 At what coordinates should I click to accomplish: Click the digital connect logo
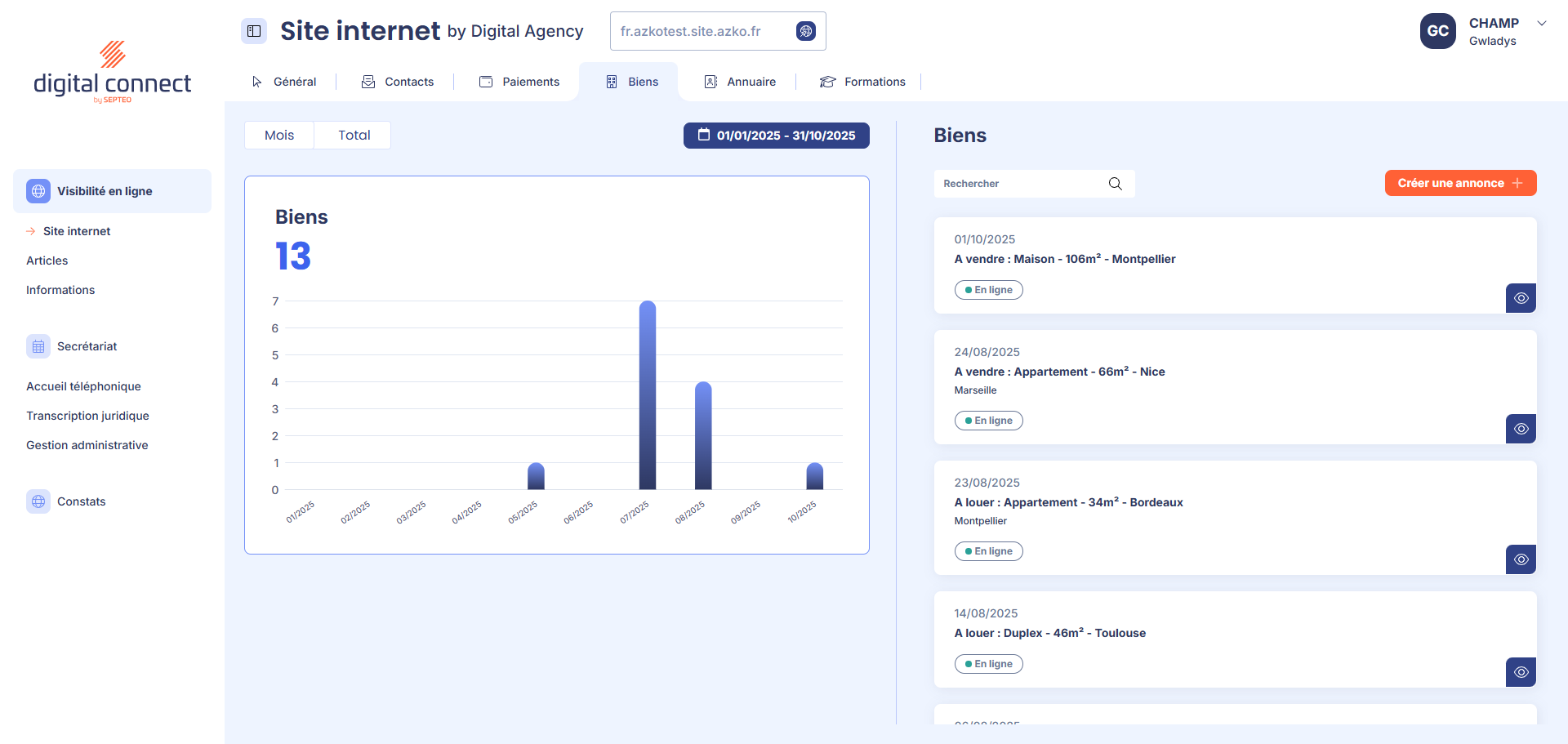click(112, 74)
